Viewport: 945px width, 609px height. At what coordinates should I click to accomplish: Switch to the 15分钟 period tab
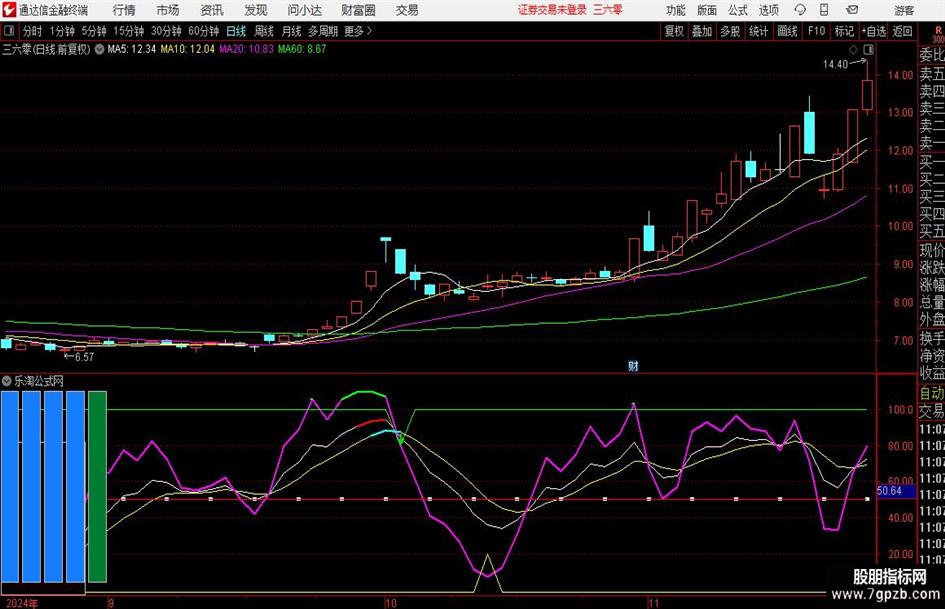[x=129, y=31]
